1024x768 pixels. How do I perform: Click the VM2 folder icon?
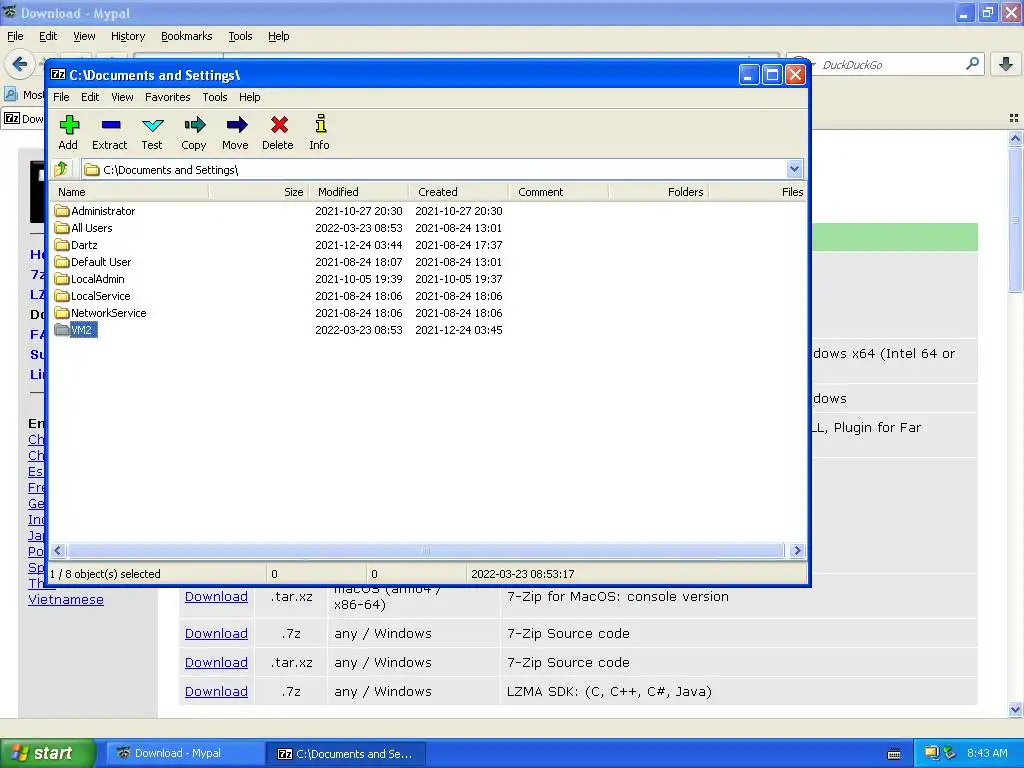62,330
